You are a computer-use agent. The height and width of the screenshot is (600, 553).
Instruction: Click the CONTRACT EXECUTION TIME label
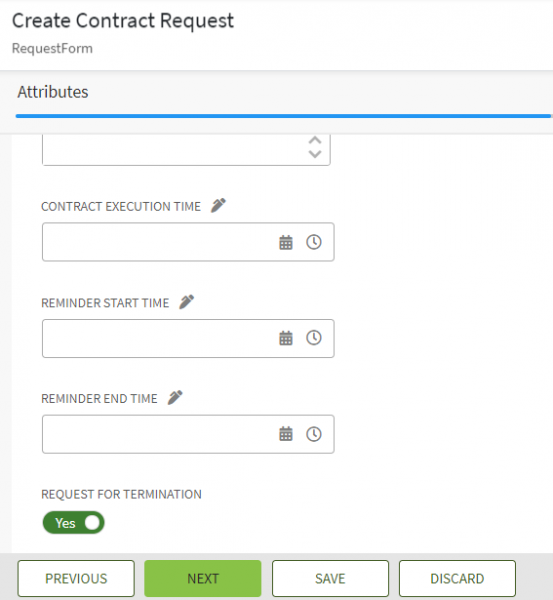[x=121, y=207]
